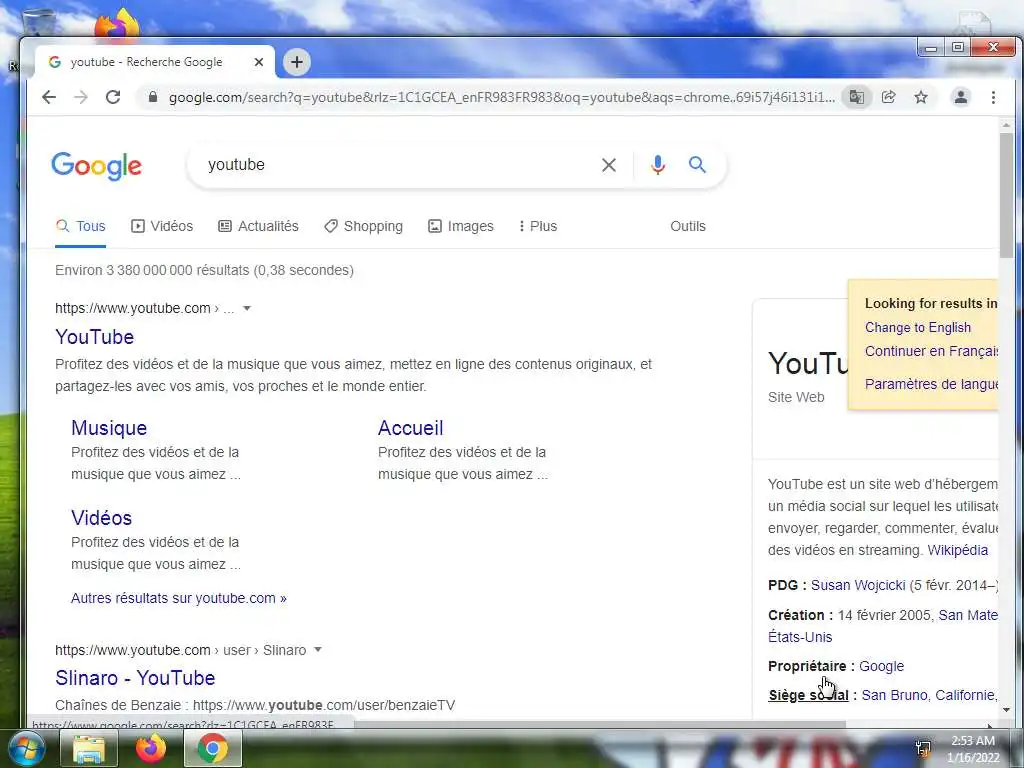
Task: Switch to Chrome in taskbar
Action: (x=213, y=749)
